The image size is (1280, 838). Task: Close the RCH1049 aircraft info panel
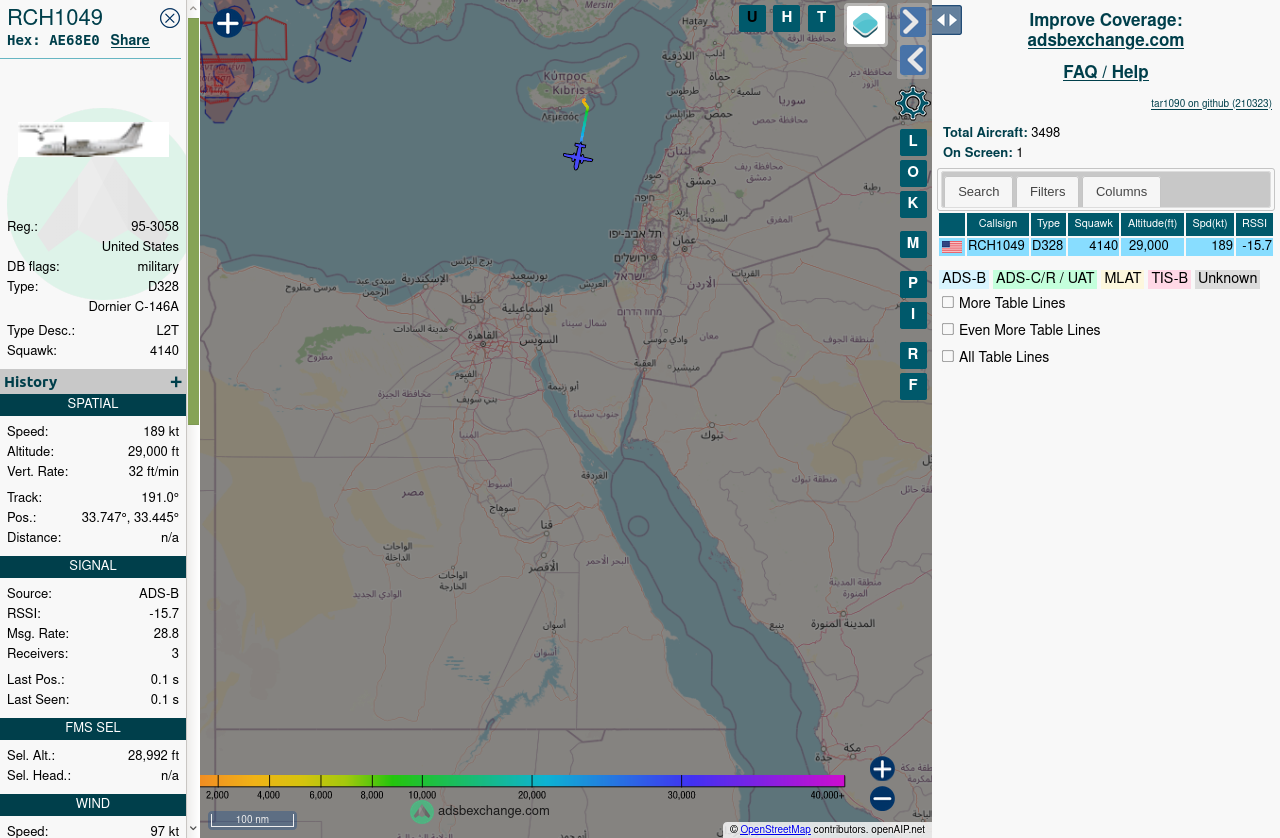click(x=170, y=18)
